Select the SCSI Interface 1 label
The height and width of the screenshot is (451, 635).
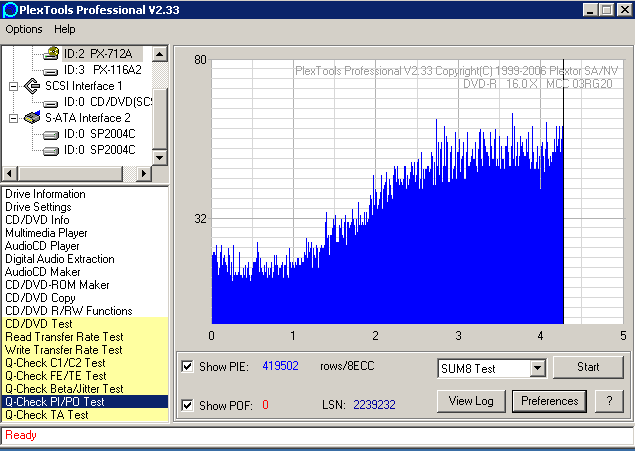click(x=83, y=86)
